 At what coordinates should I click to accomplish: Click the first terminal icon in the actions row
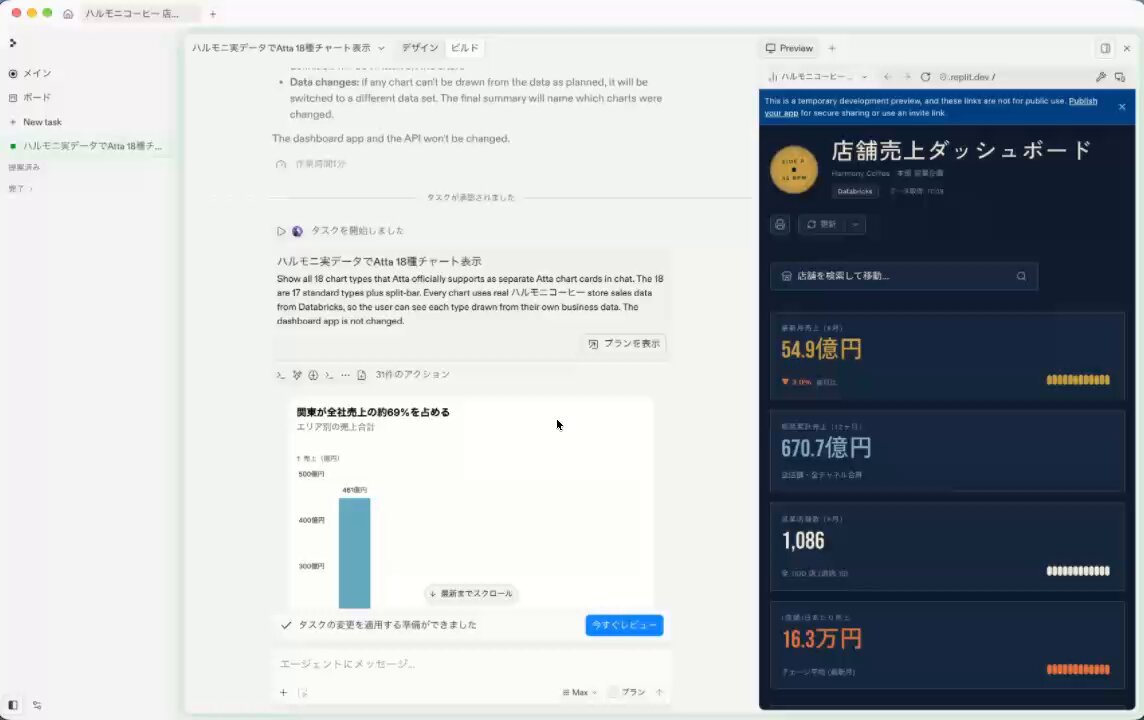281,375
